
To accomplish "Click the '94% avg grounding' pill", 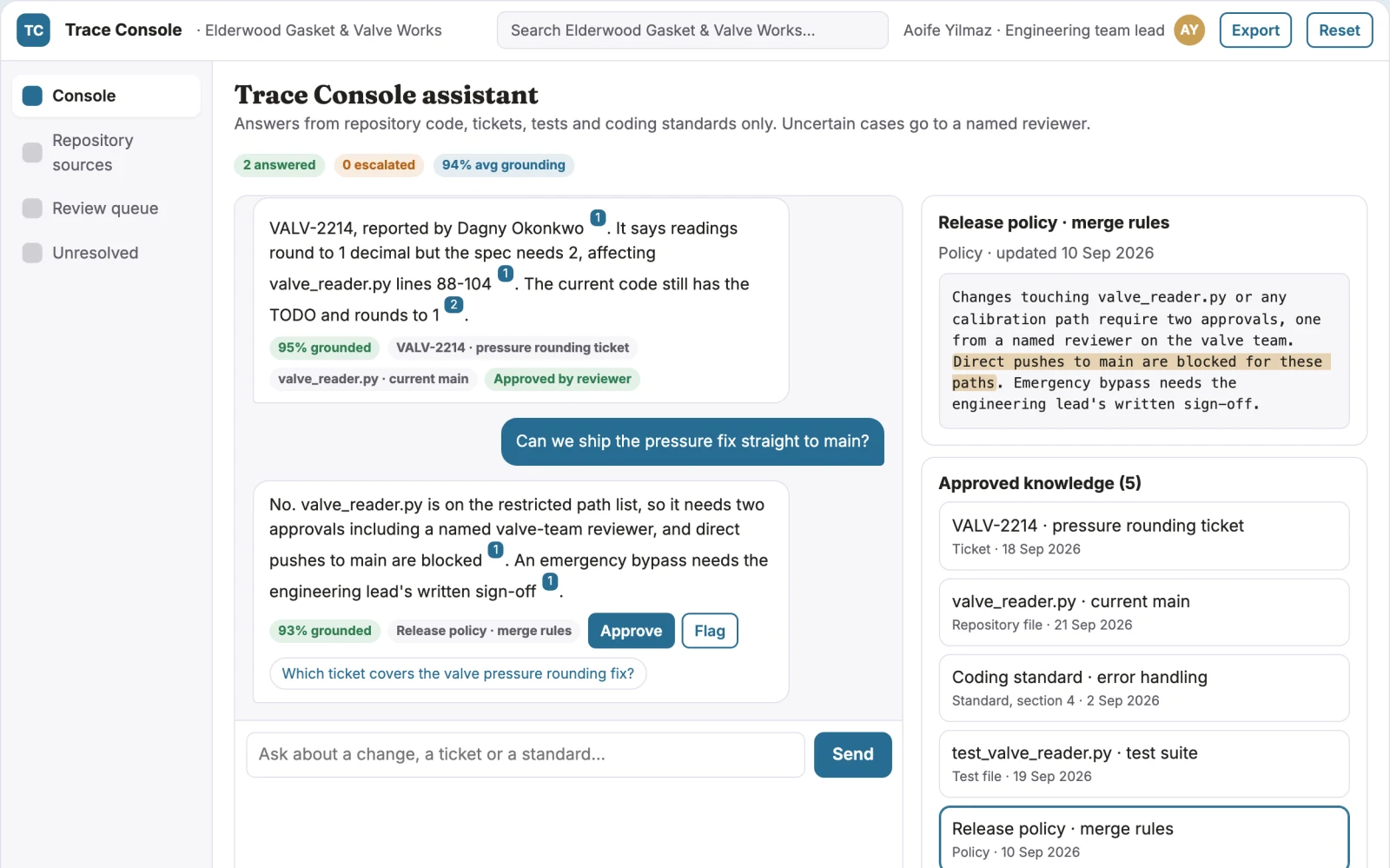I will tap(503, 165).
